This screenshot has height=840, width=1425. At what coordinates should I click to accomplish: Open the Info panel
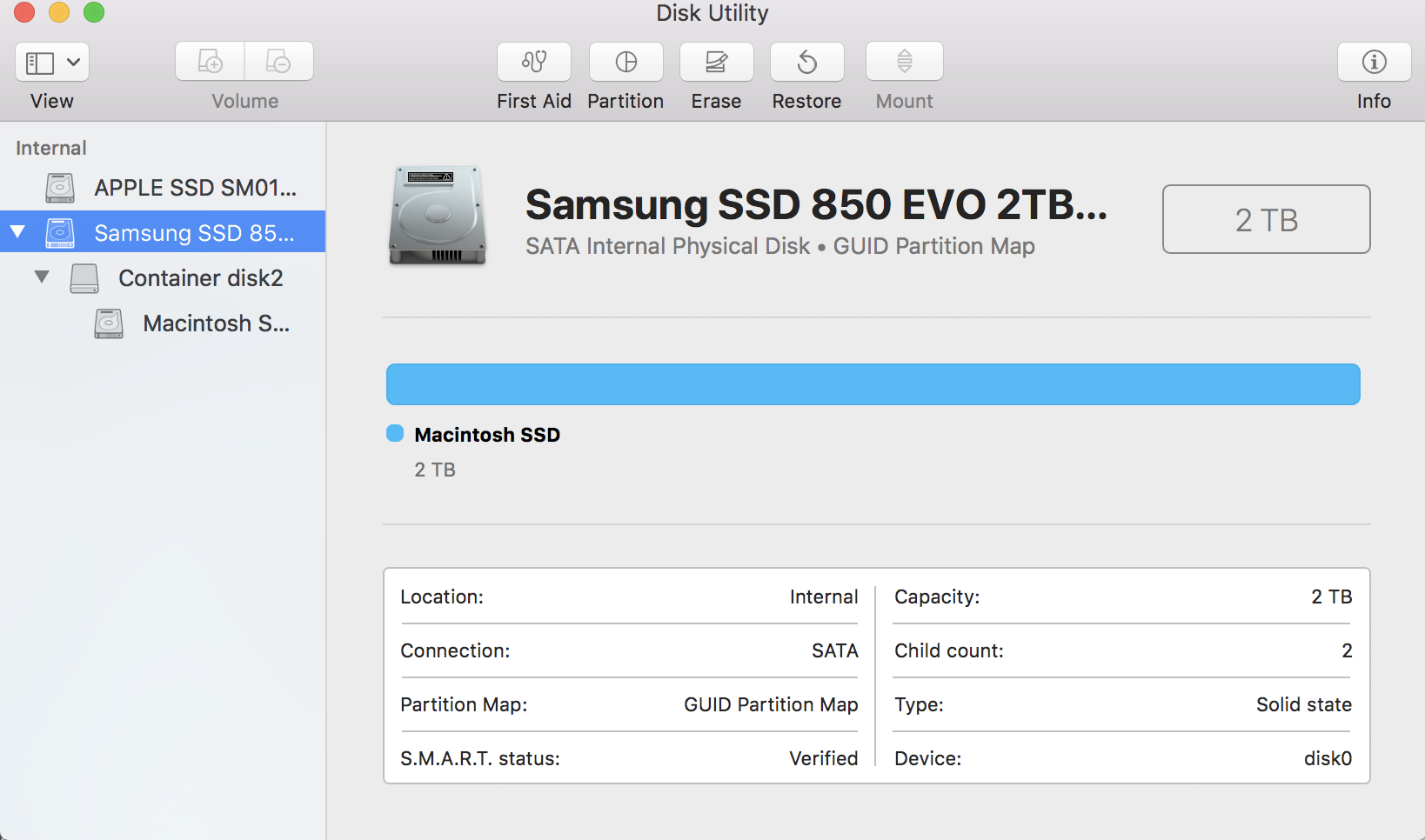pos(1375,62)
